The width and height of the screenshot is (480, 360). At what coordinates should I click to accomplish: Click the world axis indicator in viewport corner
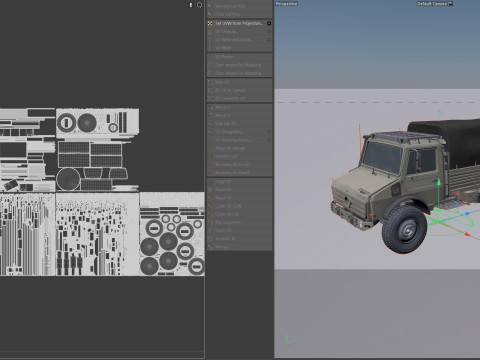pyautogui.click(x=290, y=343)
